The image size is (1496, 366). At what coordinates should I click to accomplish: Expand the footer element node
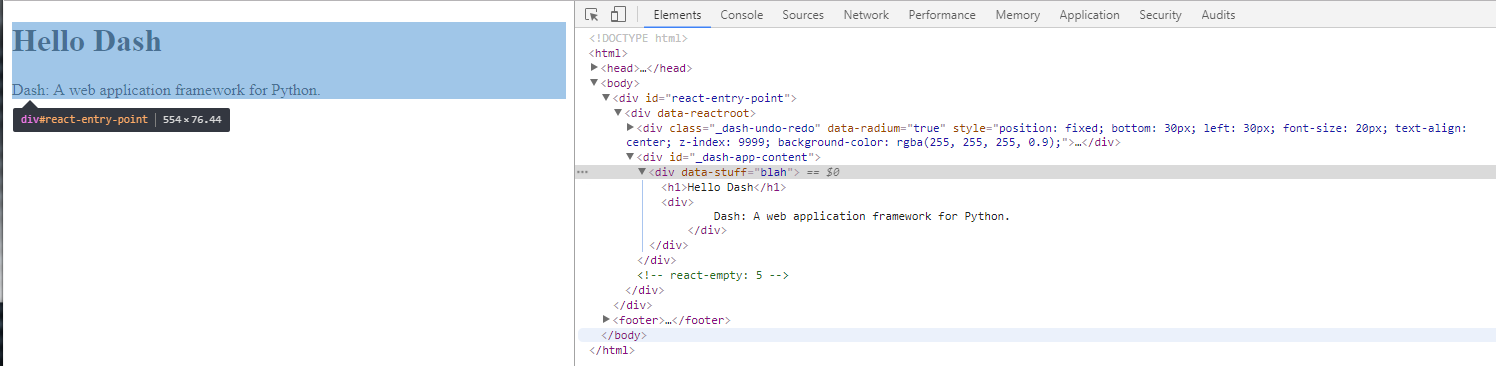(606, 319)
